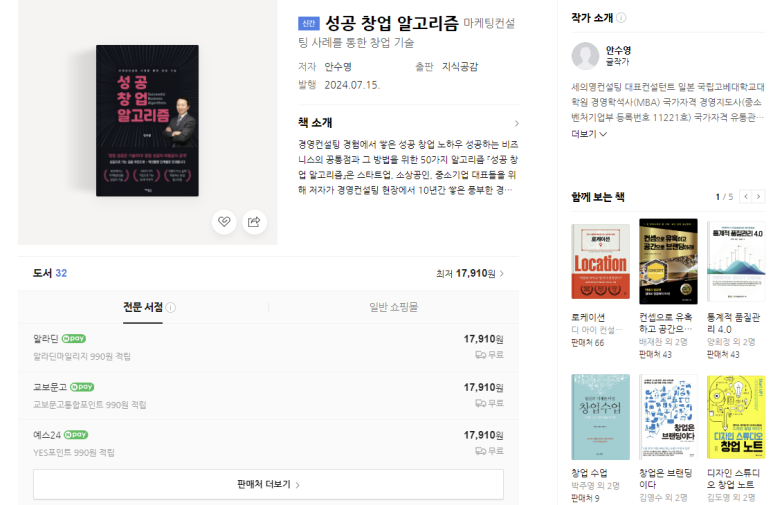
Task: Click publisher 지식공감 link
Action: (x=459, y=67)
